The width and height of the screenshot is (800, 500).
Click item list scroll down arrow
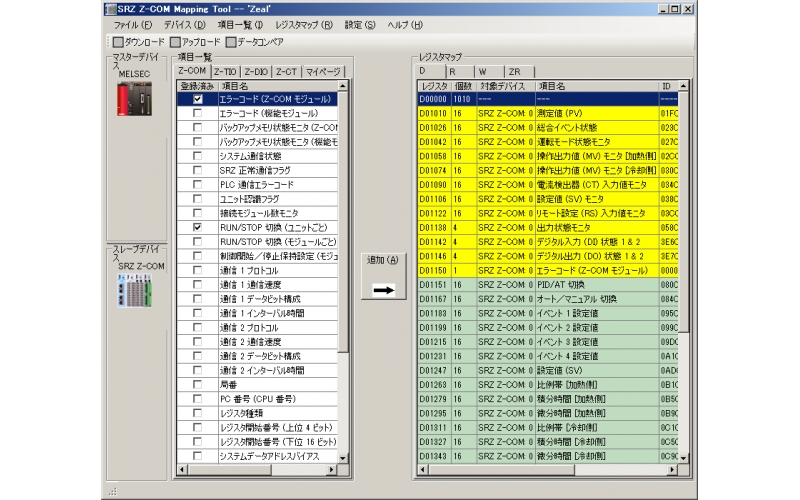343,458
